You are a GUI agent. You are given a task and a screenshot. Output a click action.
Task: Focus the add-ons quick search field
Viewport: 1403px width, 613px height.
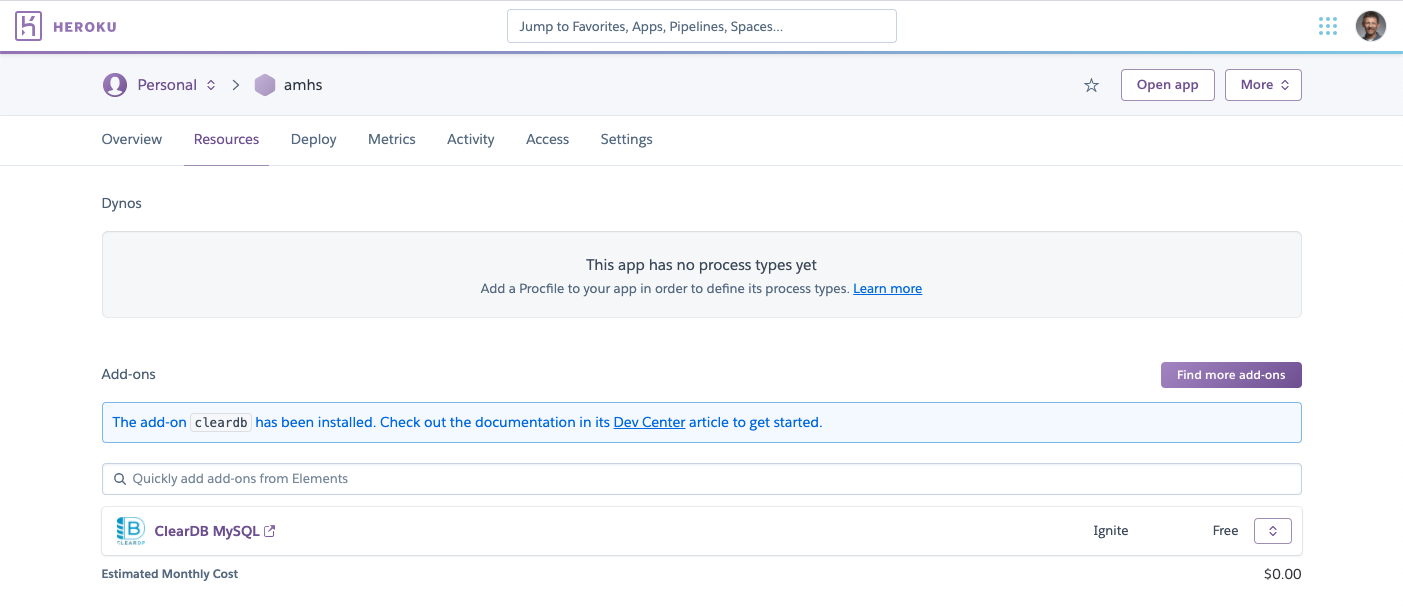(x=700, y=479)
